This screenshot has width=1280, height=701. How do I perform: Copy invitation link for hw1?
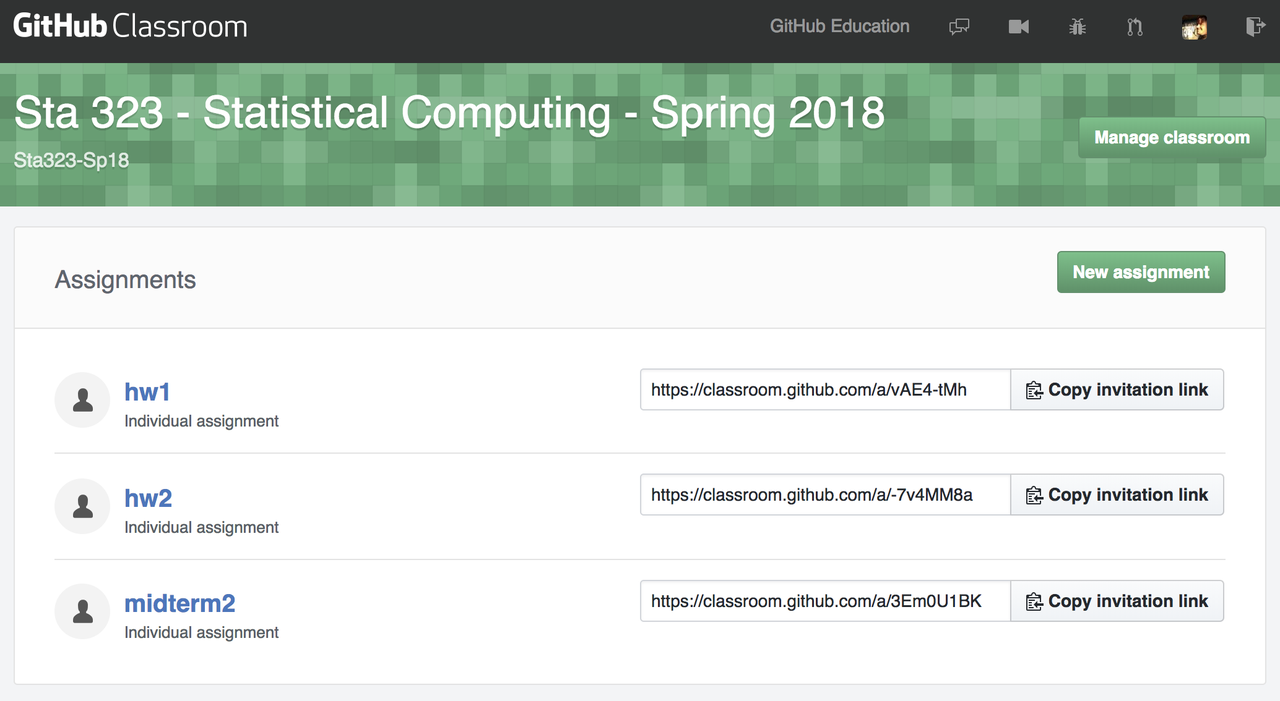(1117, 390)
